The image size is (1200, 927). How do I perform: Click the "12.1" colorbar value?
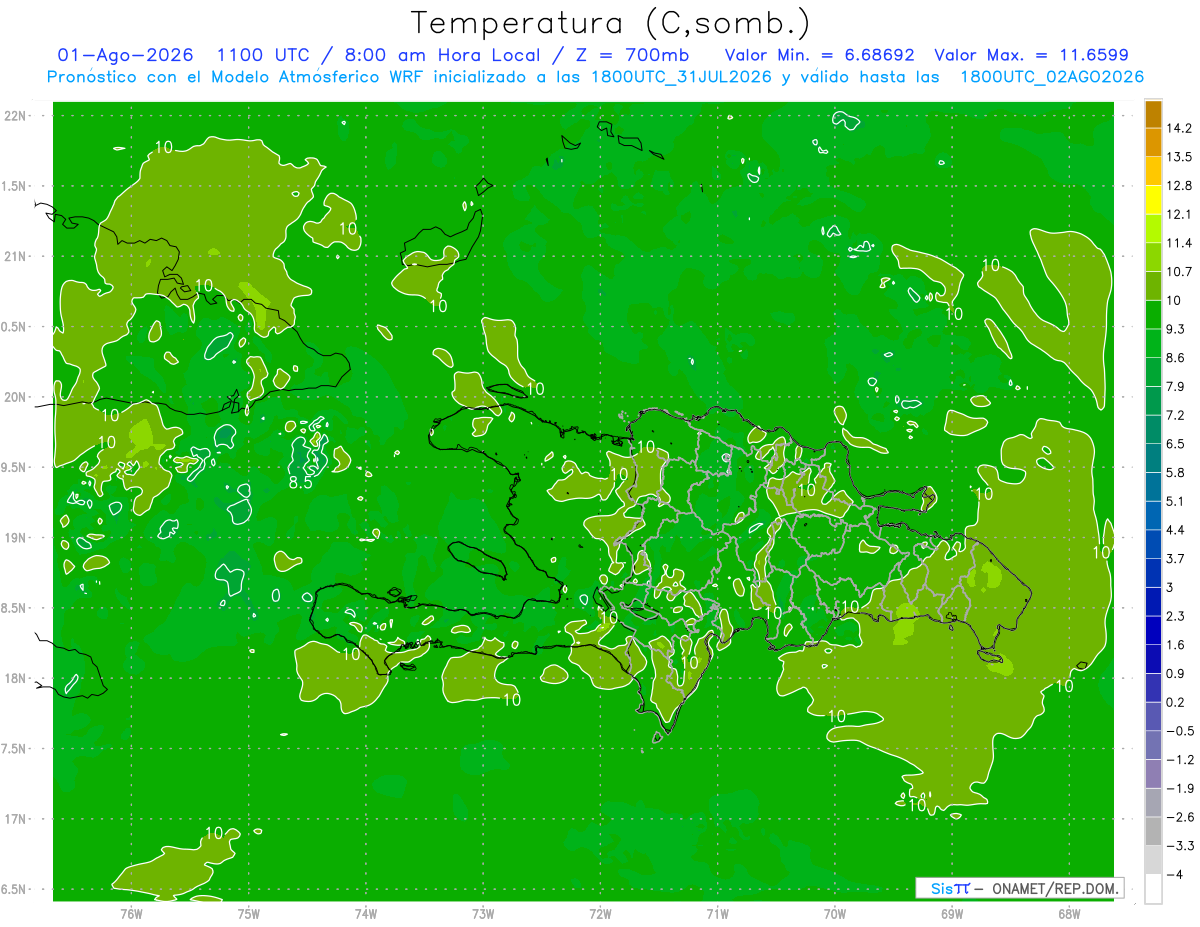(x=1180, y=214)
